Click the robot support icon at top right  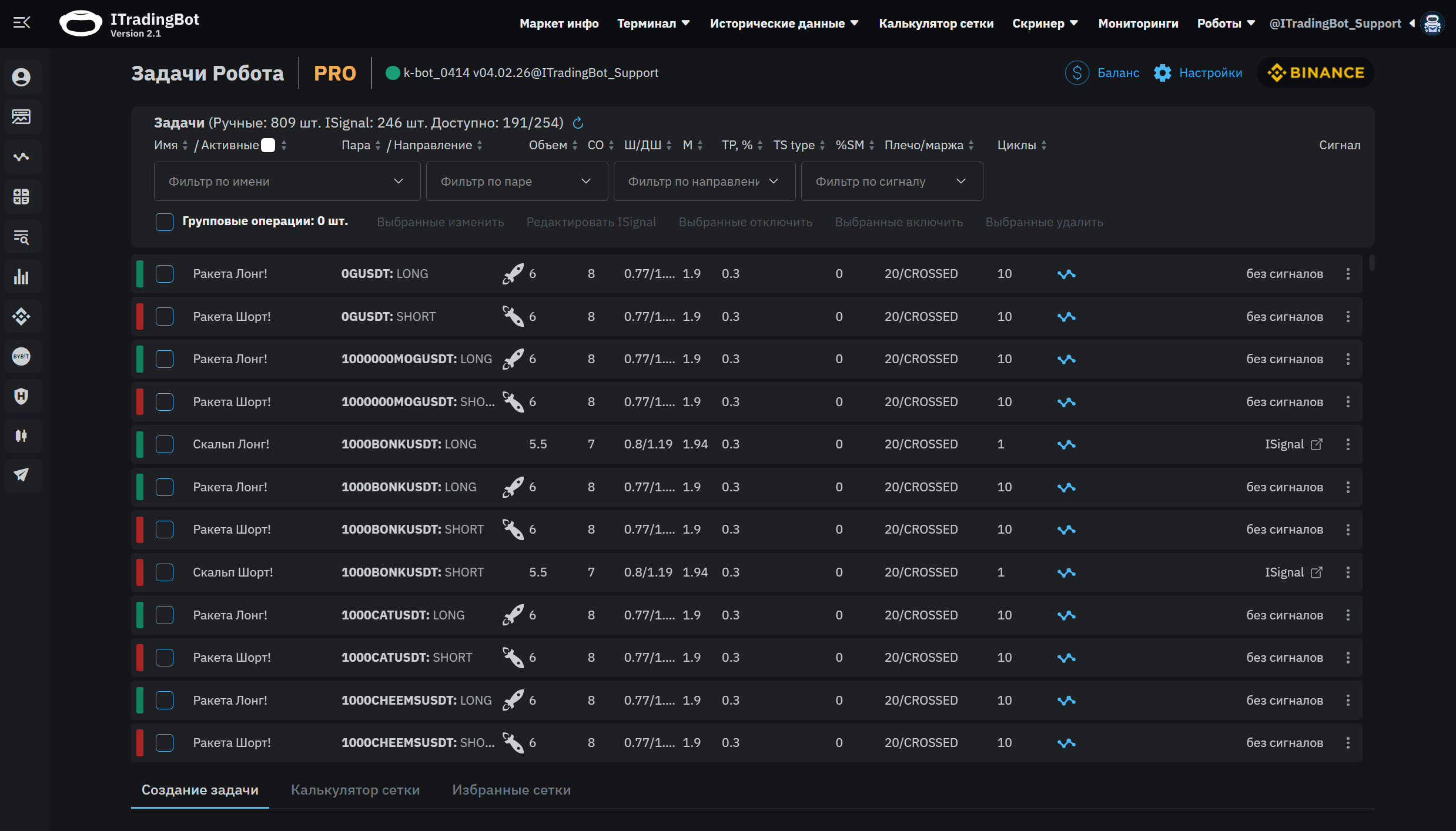coord(1433,24)
